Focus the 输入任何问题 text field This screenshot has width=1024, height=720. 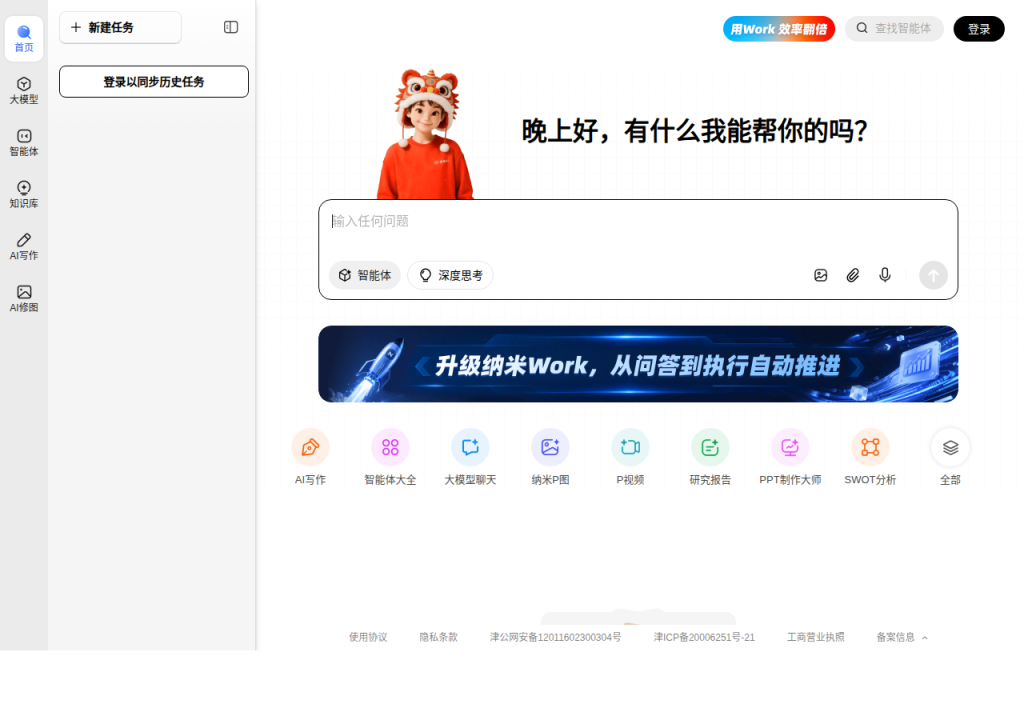point(638,229)
